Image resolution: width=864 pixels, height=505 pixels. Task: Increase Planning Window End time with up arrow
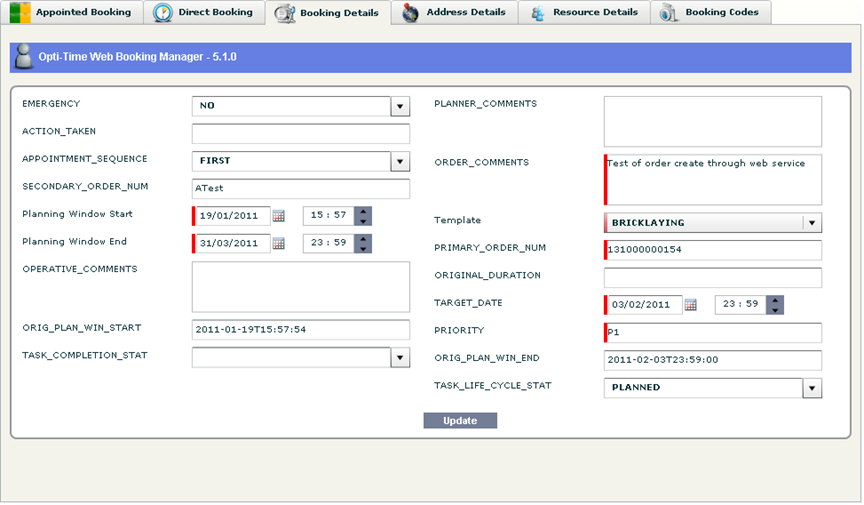coord(363,239)
